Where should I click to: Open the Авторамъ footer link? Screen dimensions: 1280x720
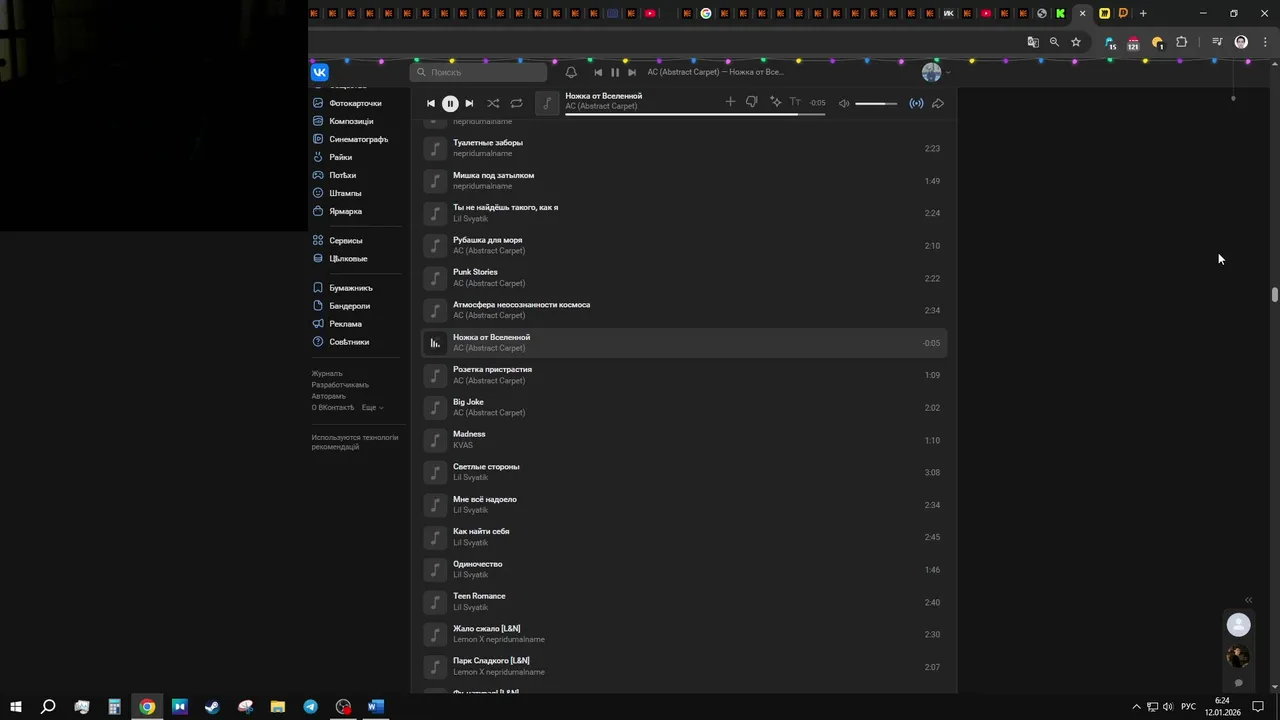tap(328, 396)
